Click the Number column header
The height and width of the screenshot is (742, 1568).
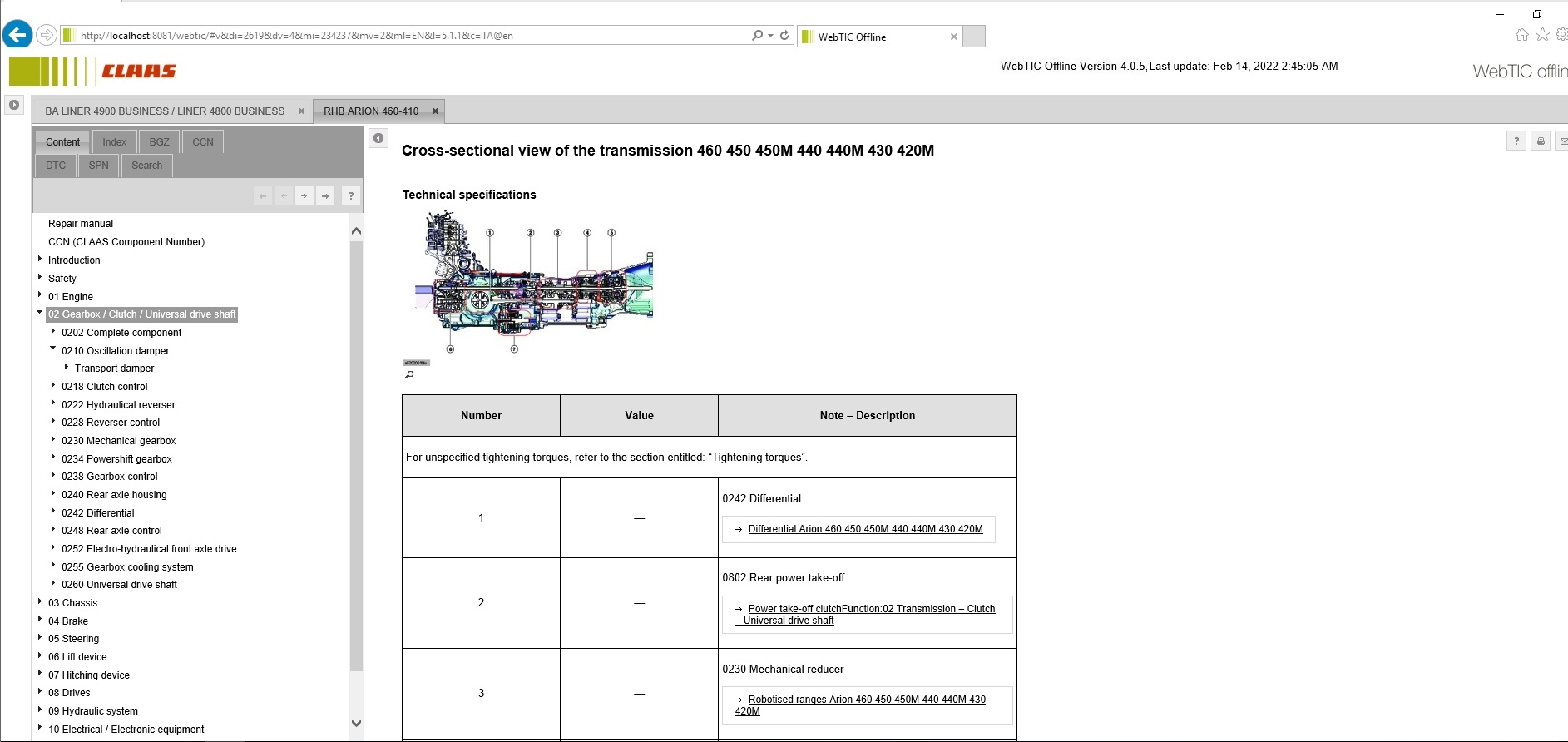coord(481,415)
